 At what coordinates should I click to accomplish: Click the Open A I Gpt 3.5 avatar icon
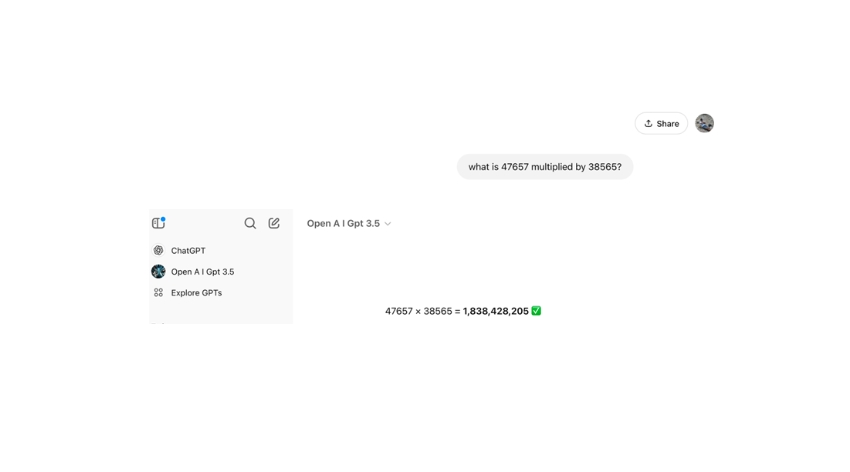point(158,272)
